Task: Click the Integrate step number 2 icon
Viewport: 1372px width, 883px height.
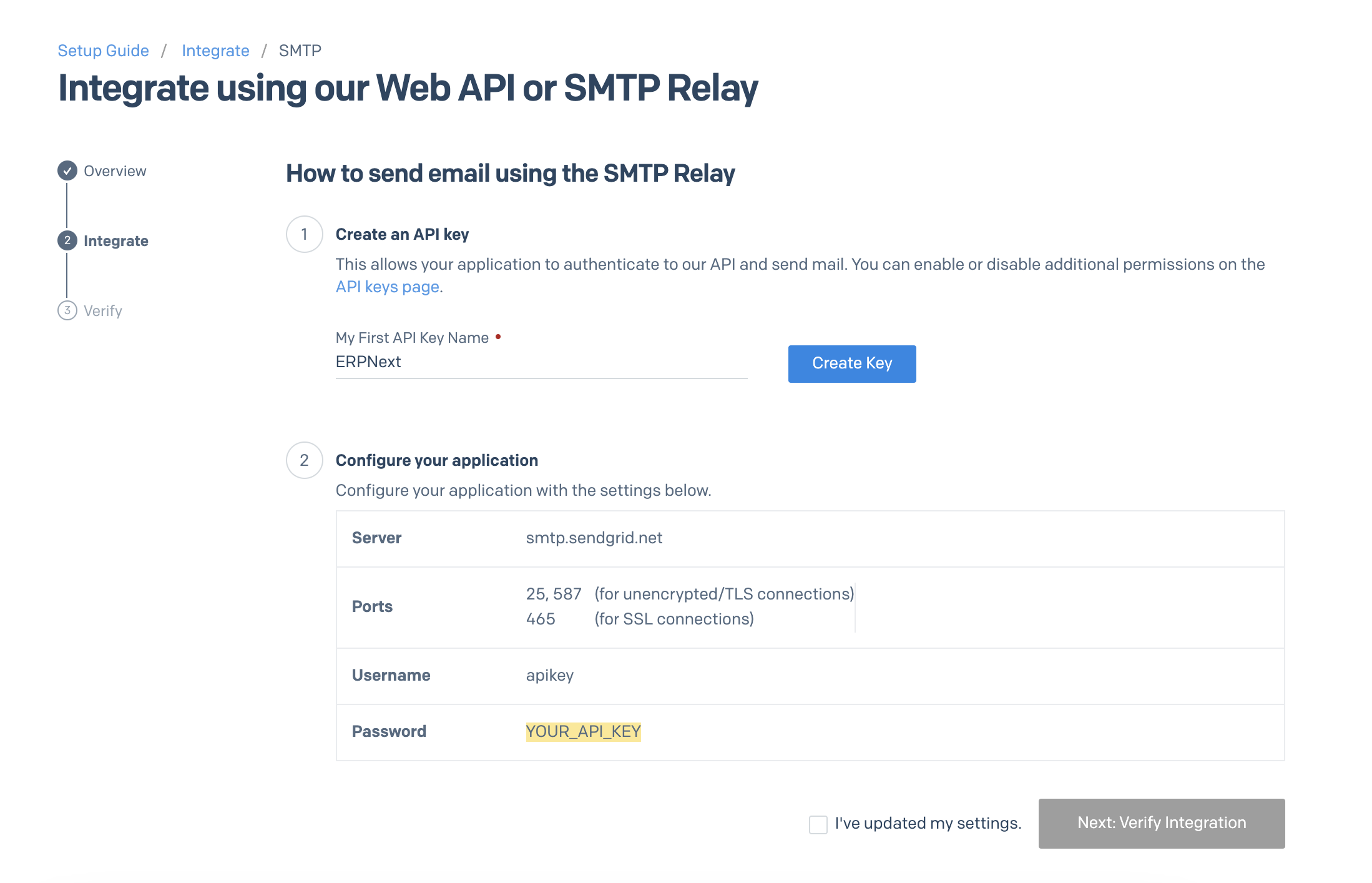Action: tap(67, 240)
